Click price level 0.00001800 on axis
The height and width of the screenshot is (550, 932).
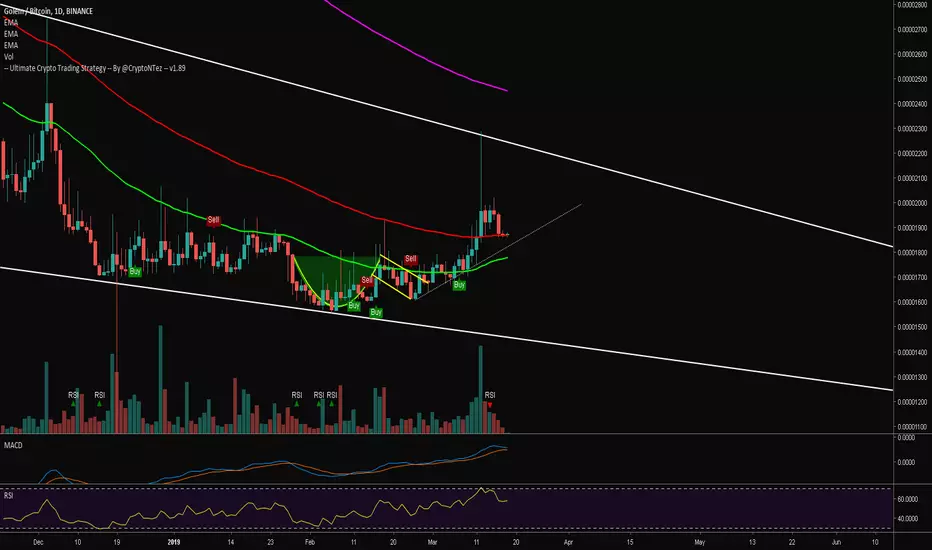point(912,253)
